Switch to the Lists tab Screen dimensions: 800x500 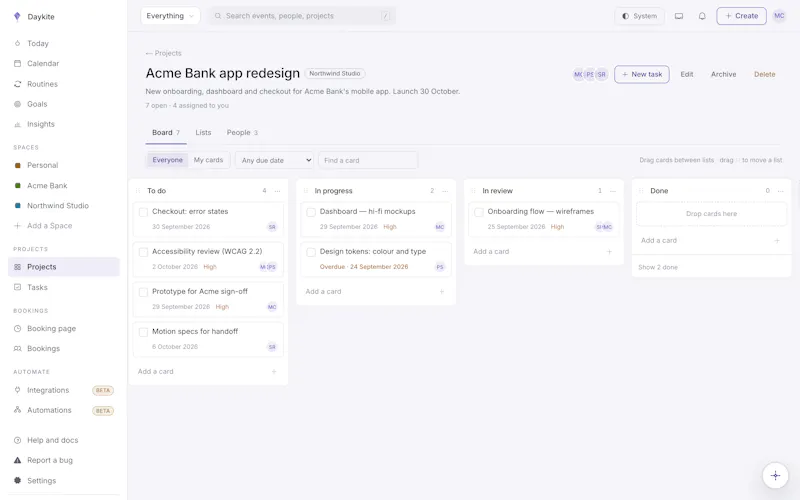[203, 133]
